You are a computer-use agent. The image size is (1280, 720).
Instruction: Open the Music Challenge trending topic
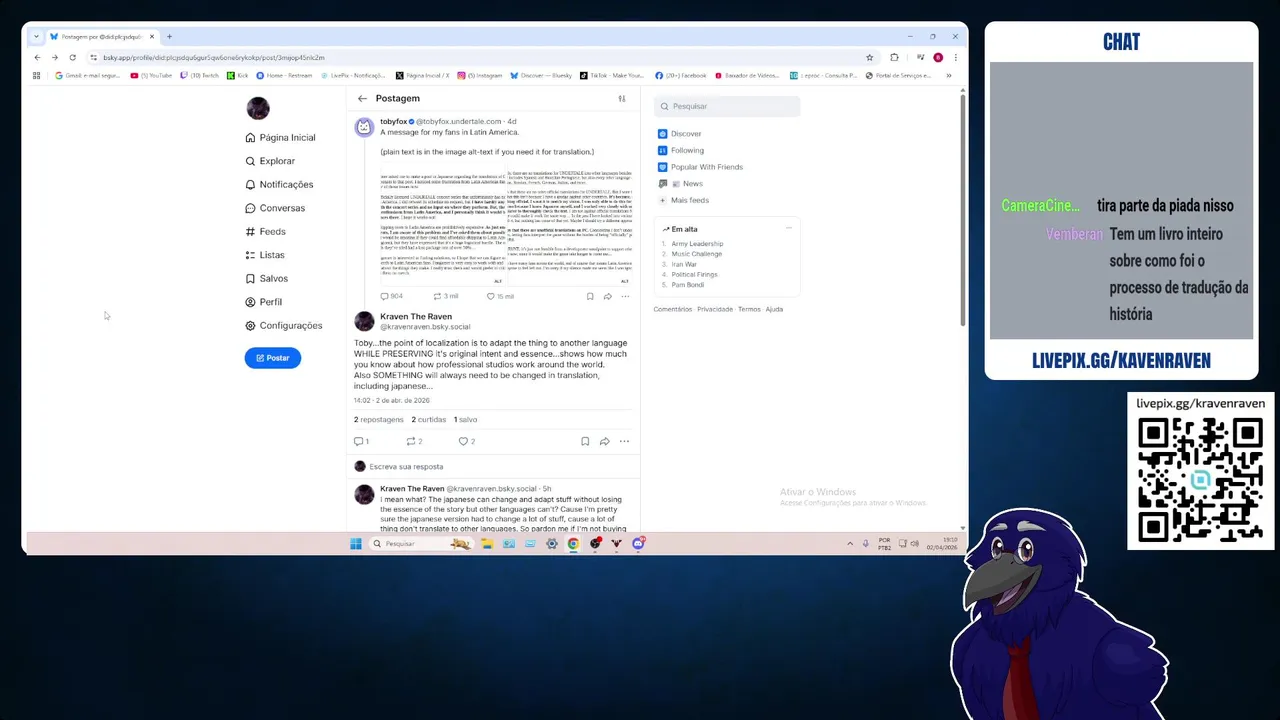[696, 254]
